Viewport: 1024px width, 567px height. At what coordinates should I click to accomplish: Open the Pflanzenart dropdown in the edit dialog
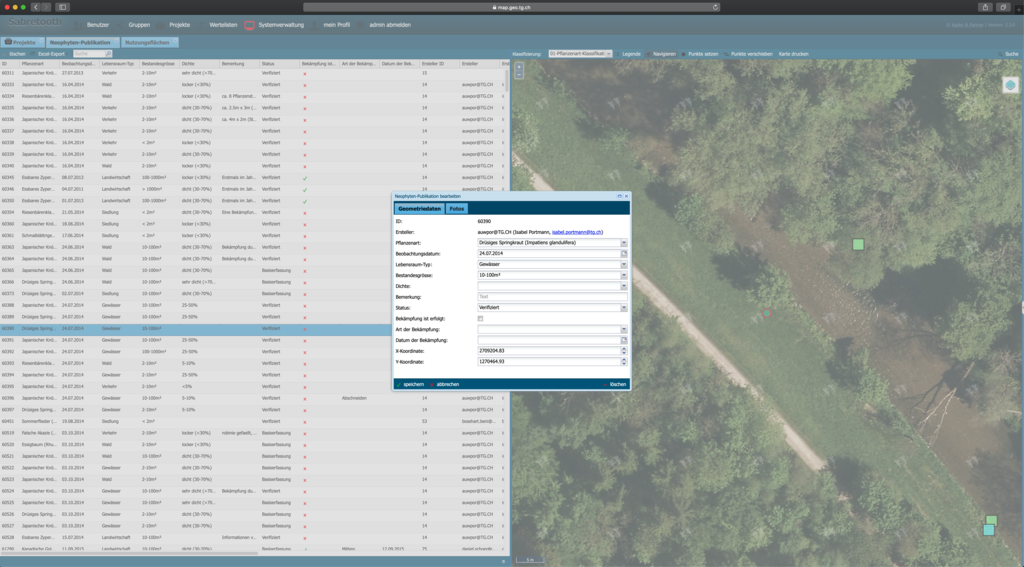point(624,243)
